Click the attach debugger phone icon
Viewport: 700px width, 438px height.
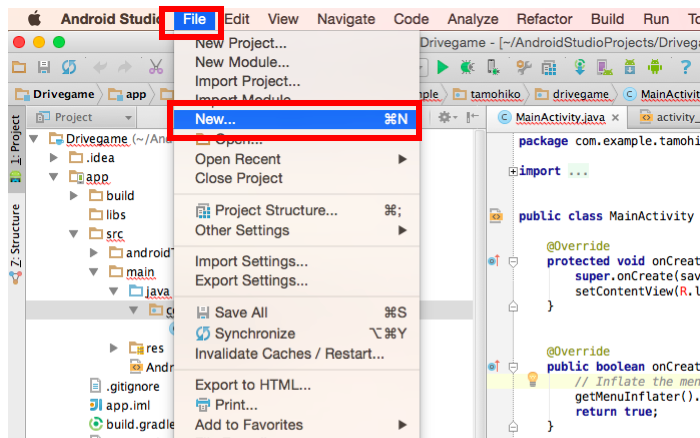click(x=493, y=67)
